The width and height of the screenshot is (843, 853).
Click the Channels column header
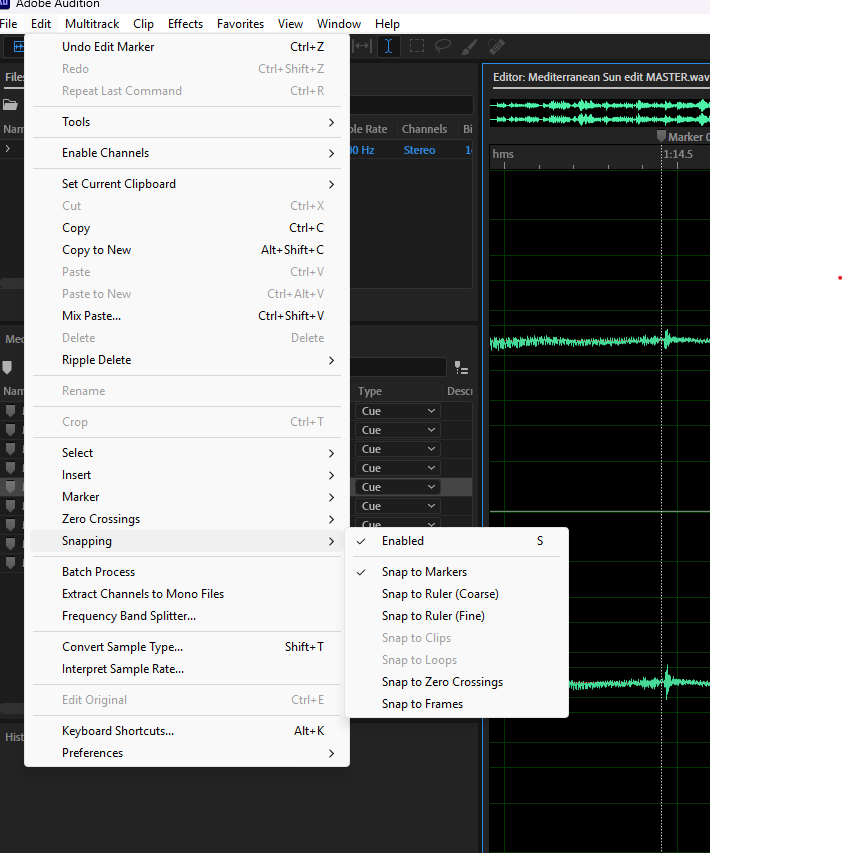[424, 129]
